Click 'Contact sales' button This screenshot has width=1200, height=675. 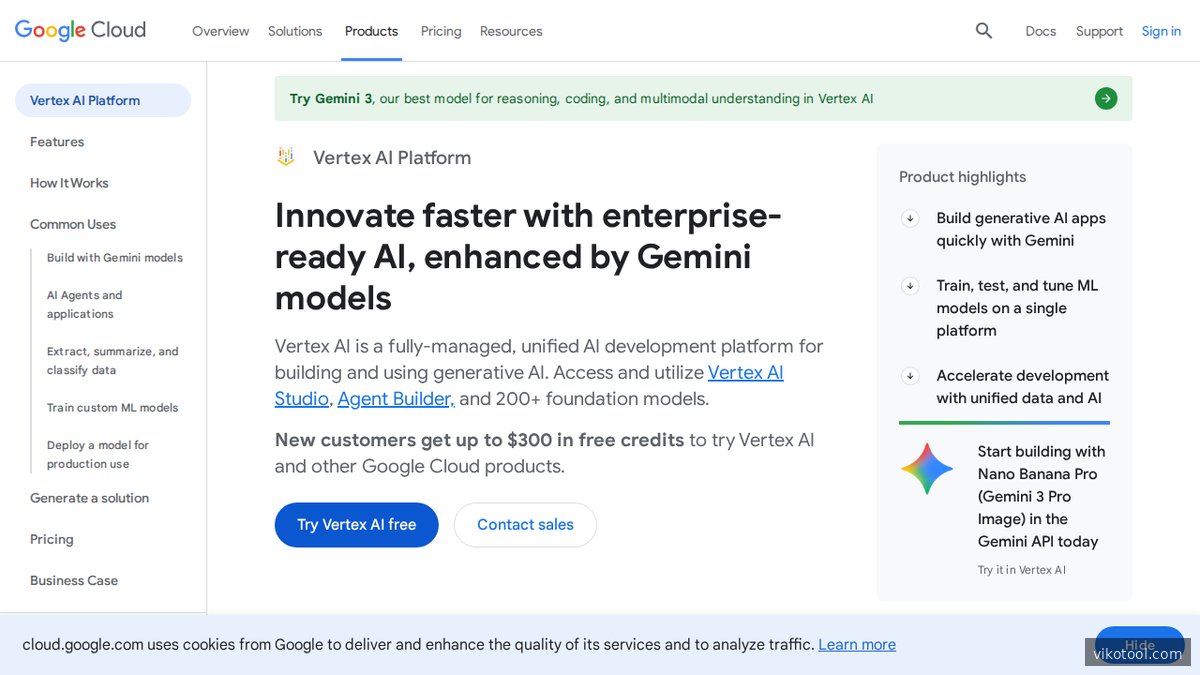[x=525, y=524]
